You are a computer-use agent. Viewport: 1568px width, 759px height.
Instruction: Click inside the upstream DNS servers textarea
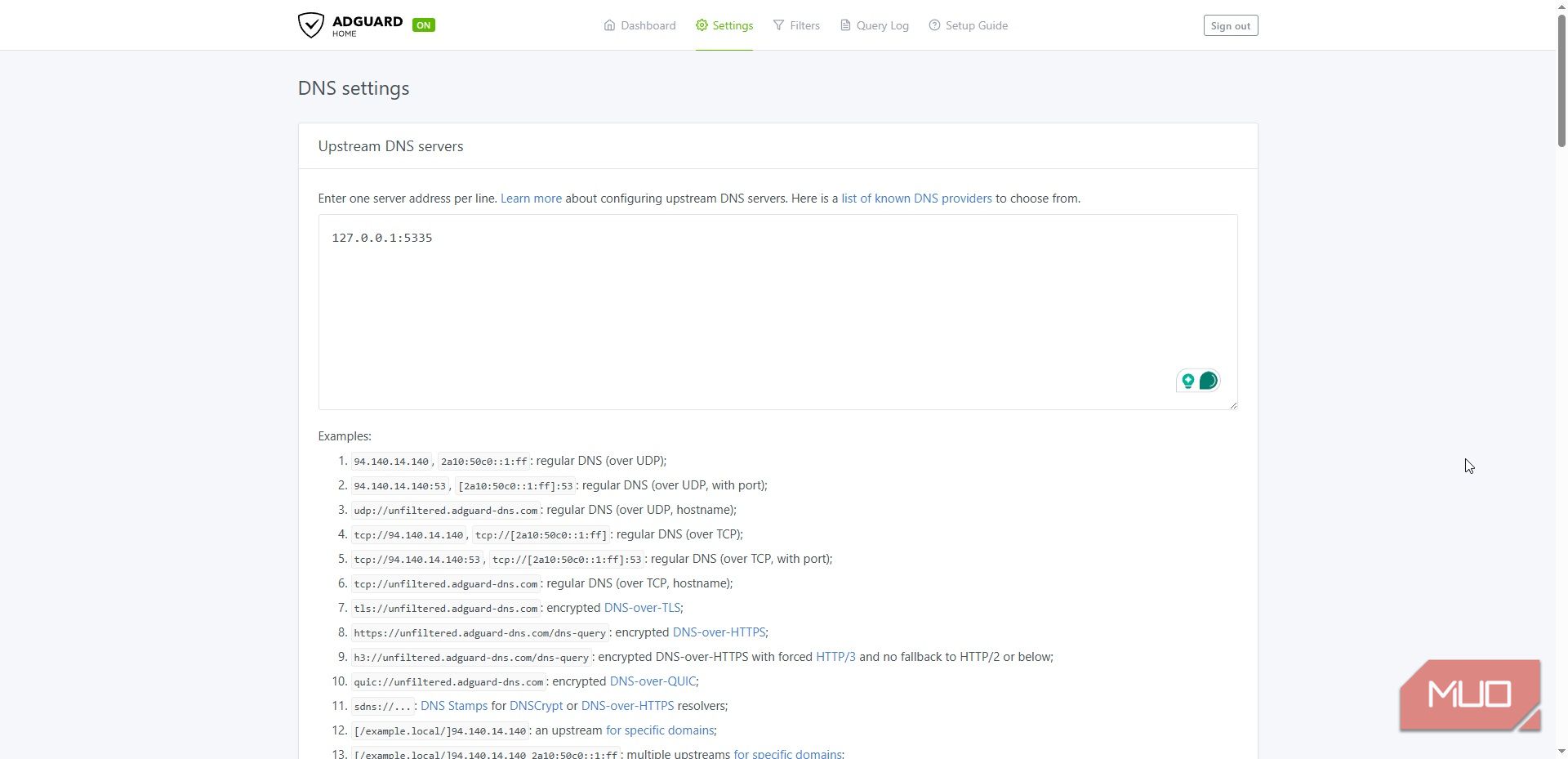[x=777, y=312]
